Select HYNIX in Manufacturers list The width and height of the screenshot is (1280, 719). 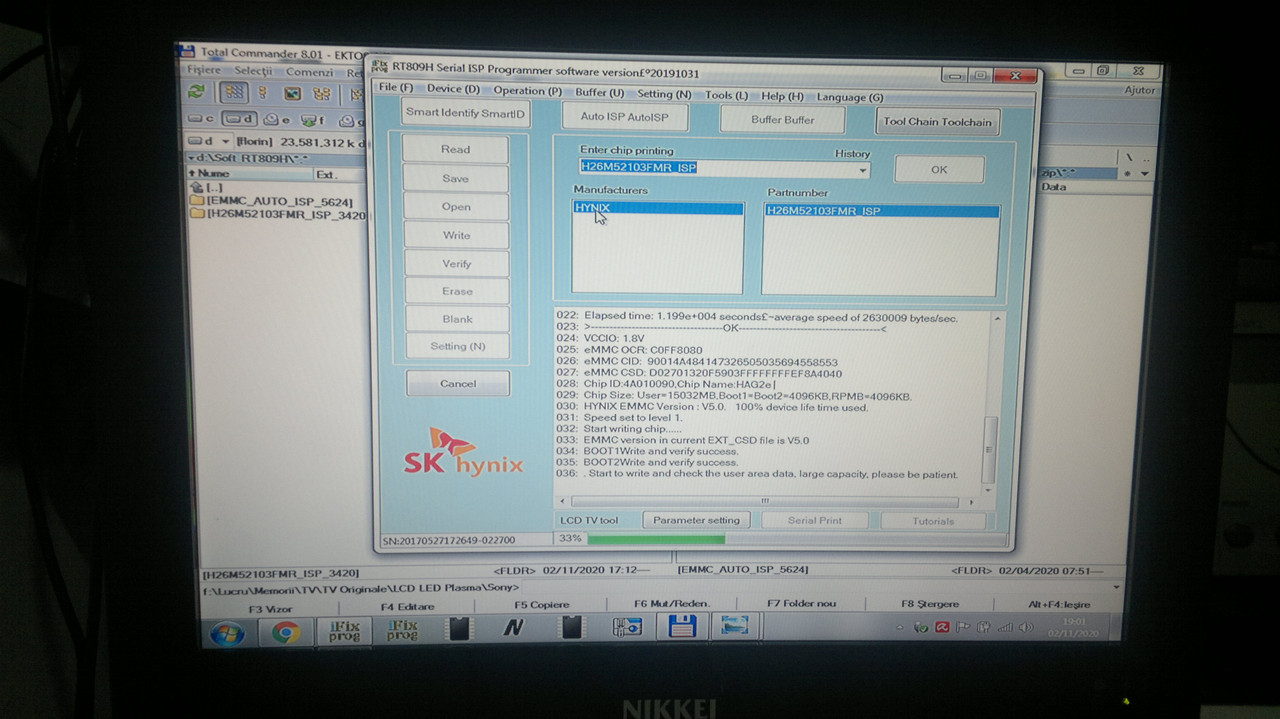tap(658, 209)
